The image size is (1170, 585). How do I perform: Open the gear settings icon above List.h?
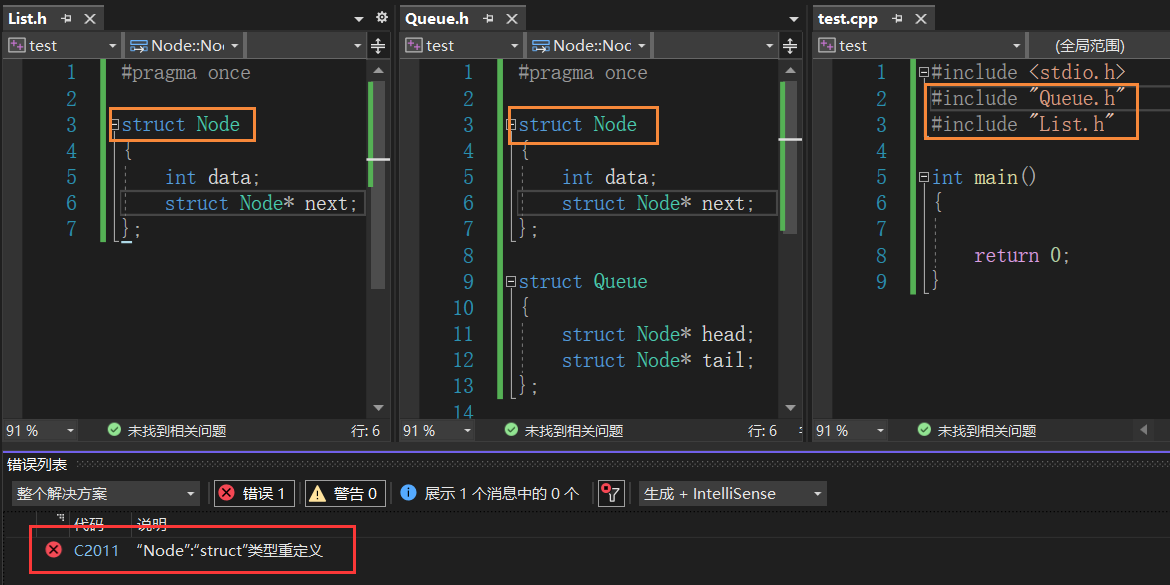coord(381,17)
